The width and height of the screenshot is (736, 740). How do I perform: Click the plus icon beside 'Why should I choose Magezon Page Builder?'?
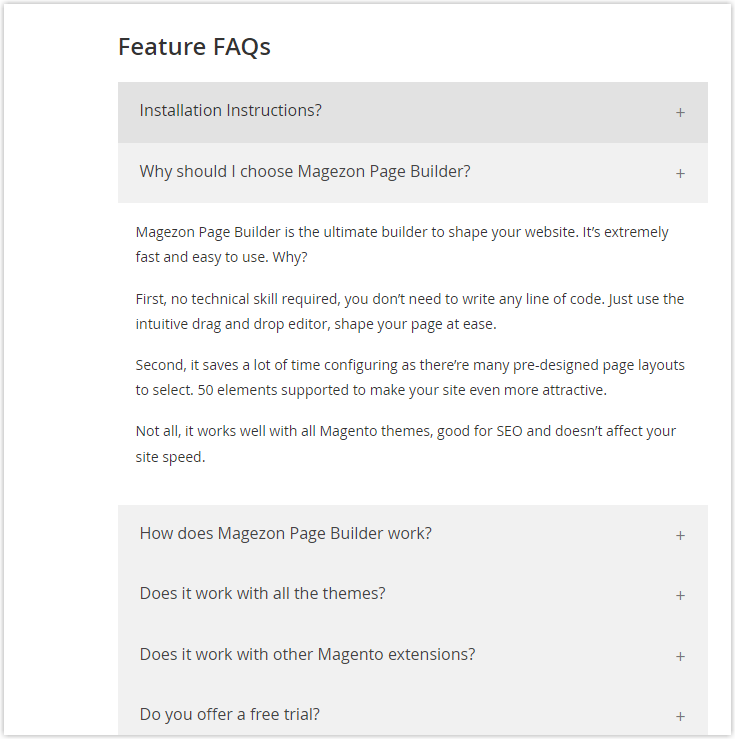pos(680,174)
